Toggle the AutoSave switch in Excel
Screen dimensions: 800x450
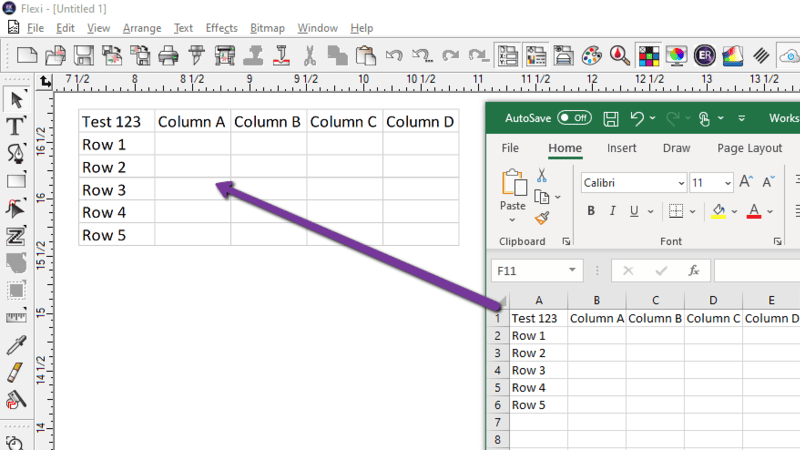pos(574,118)
